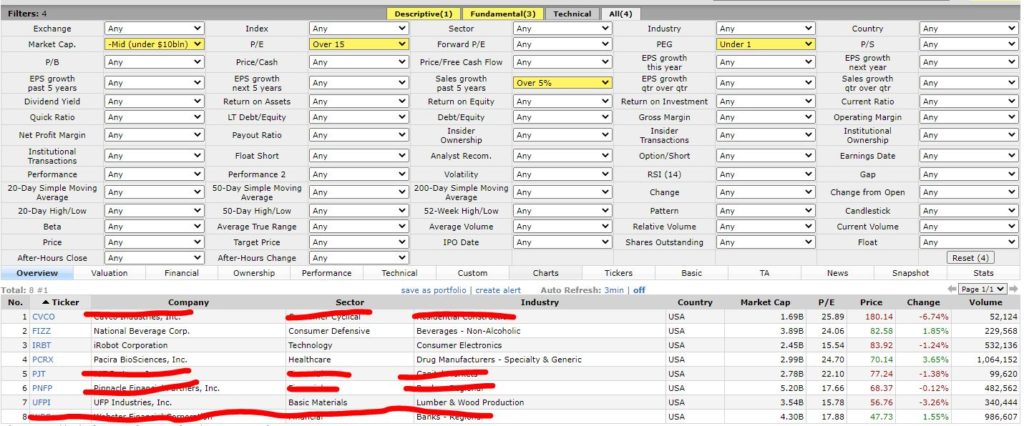1024x426 pixels.
Task: Open the FIZZ ticker link
Action: tap(41, 331)
